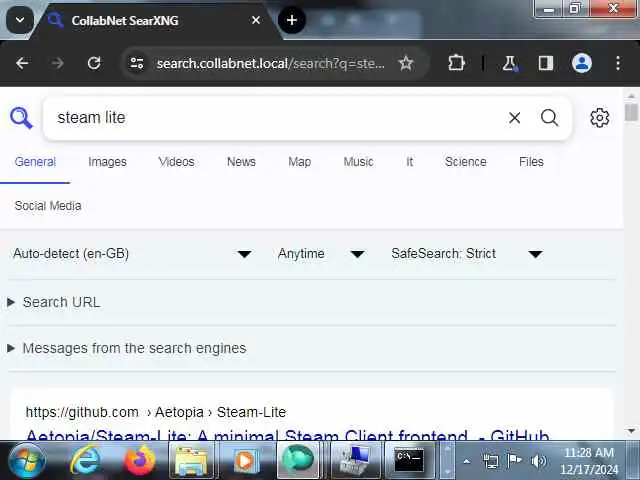Viewport: 640px width, 480px height.
Task: Open the Chrome three-dot menu
Action: point(618,63)
